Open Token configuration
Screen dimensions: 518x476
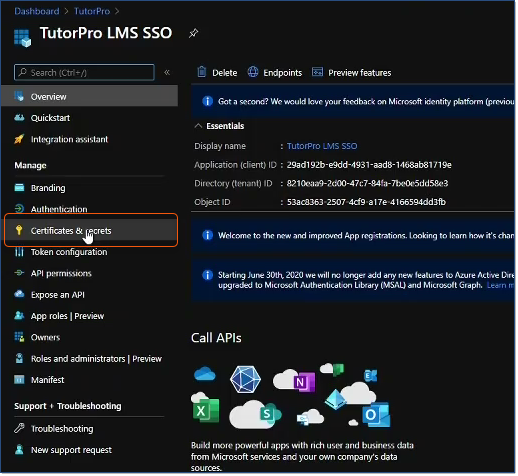[x=69, y=252]
